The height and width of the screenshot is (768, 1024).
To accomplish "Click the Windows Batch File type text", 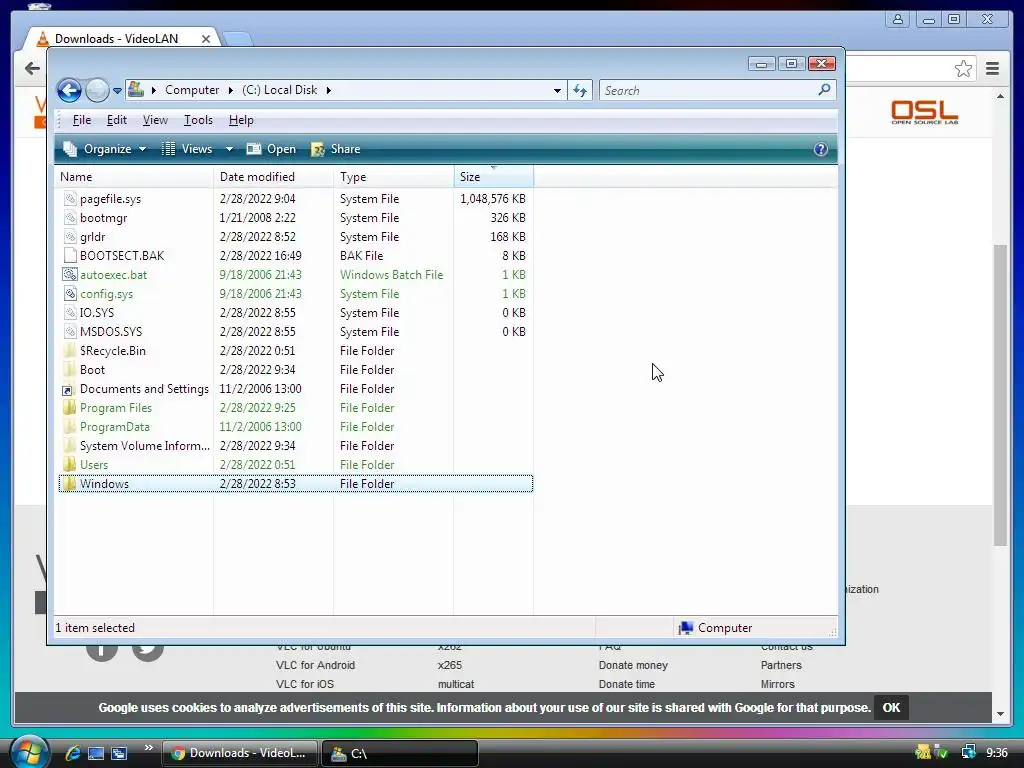I will [x=391, y=274].
